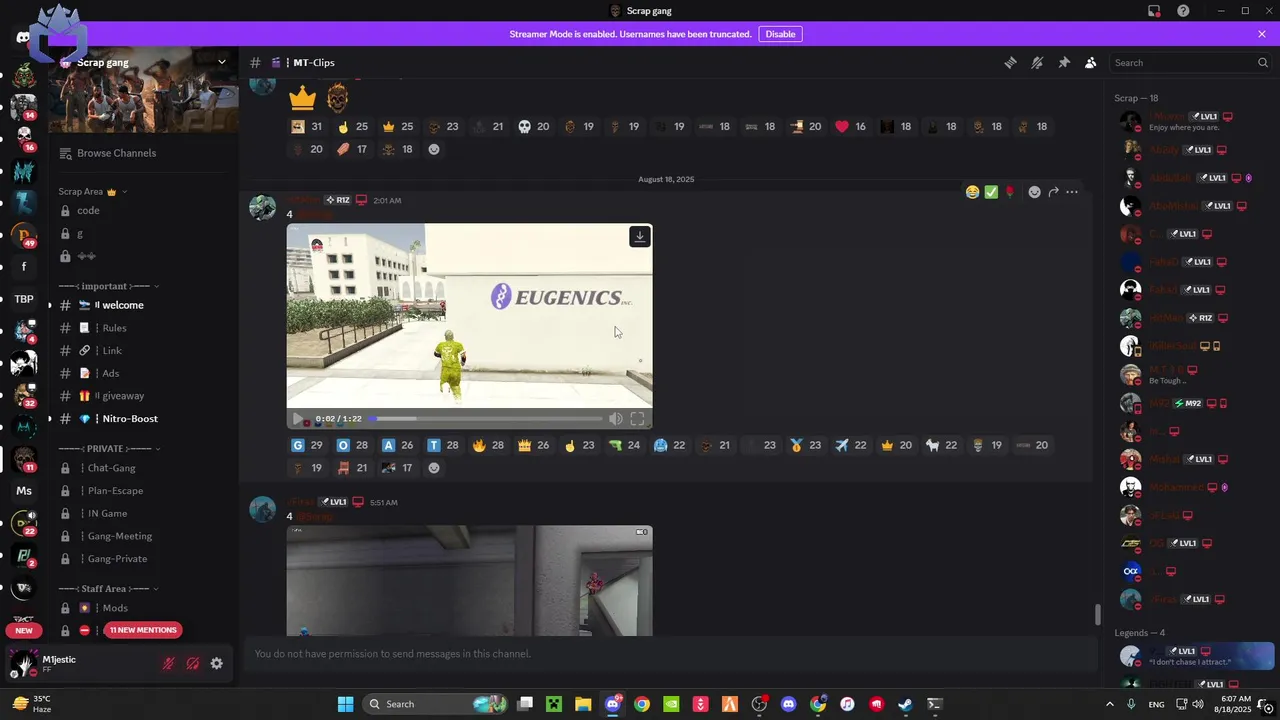Collapse the Staff Area category
This screenshot has width=1280, height=720.
coord(109,589)
